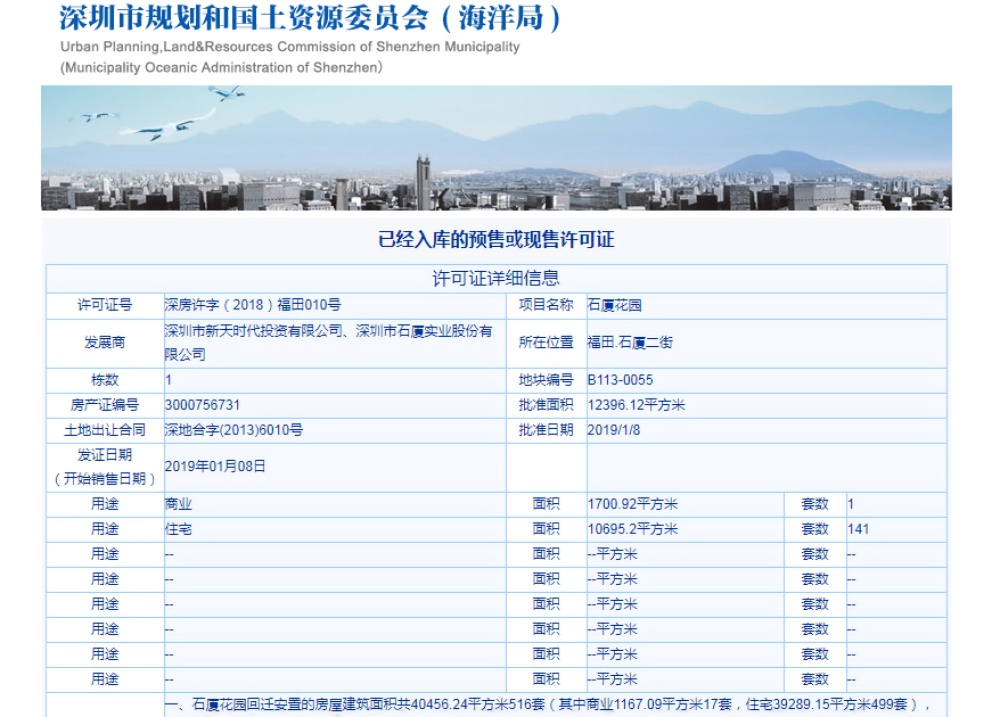Click the label '项目名称'
Image resolution: width=1000 pixels, height=717 pixels.
coord(546,305)
